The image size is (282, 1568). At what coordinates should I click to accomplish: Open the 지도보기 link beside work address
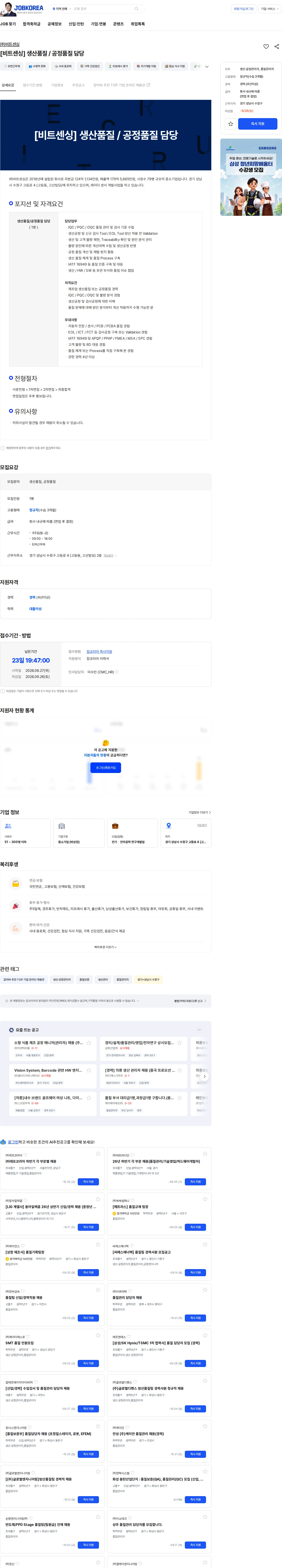[x=110, y=555]
